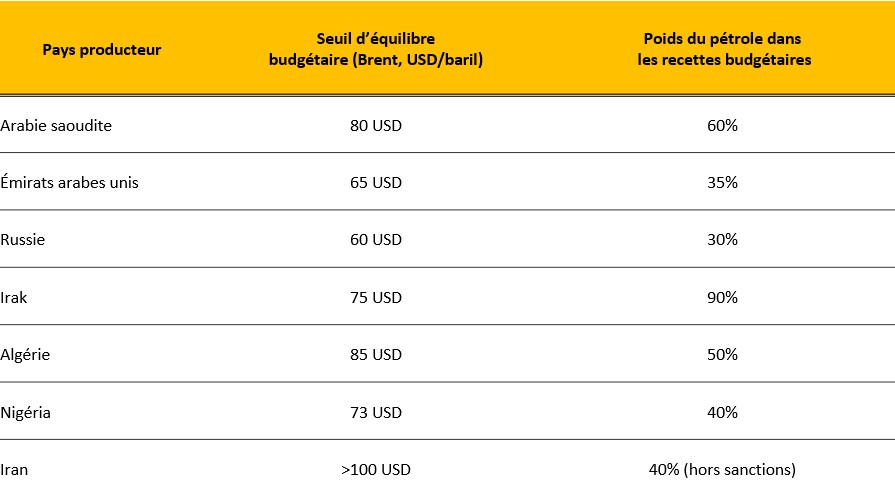Select the 'Algérie' row label
The height and width of the screenshot is (495, 895).
(x=25, y=355)
